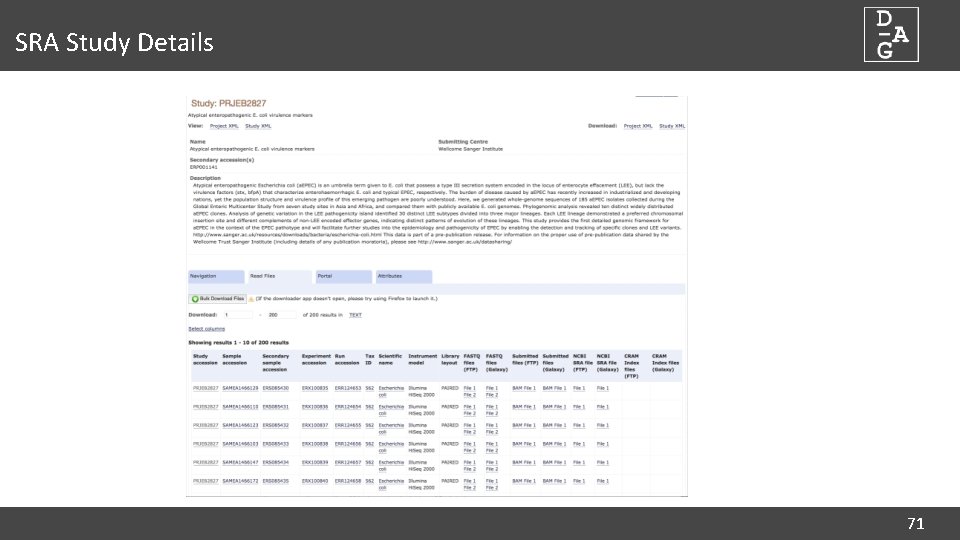Open the Select columns link
The image size is (960, 540).
pos(206,329)
